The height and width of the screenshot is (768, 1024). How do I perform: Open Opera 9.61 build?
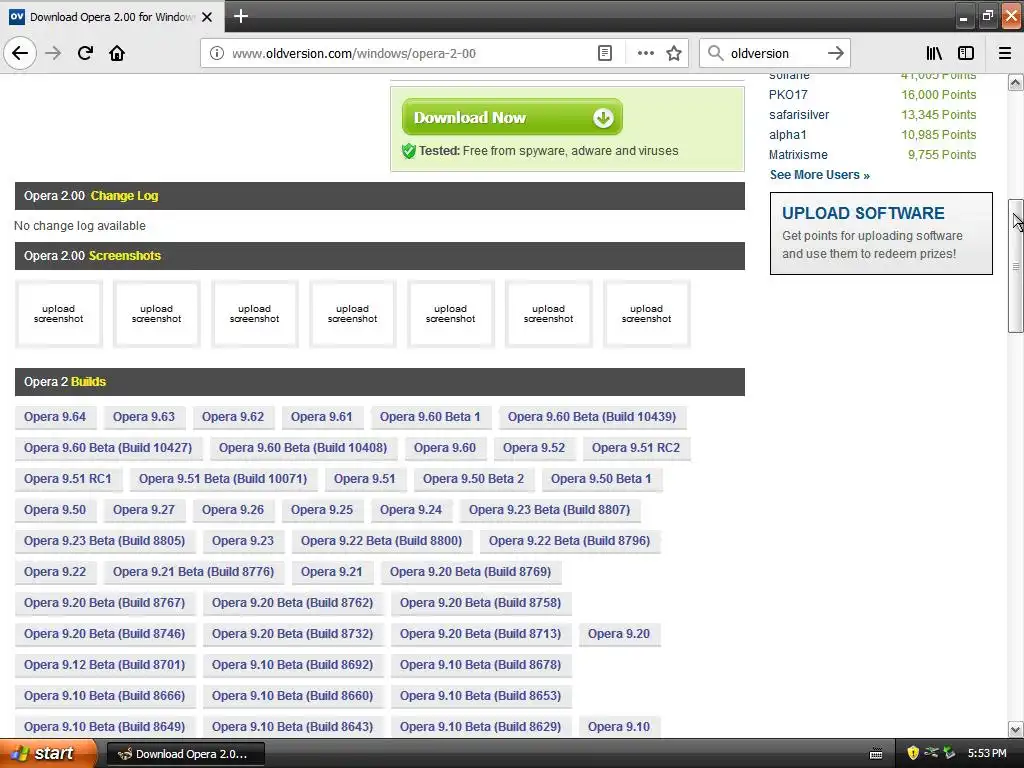321,417
